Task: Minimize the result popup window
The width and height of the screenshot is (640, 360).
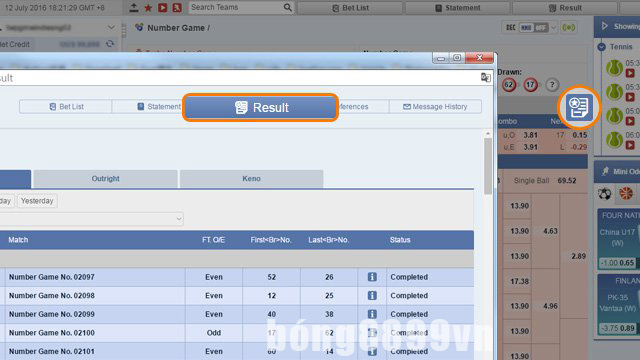Action: point(441,58)
